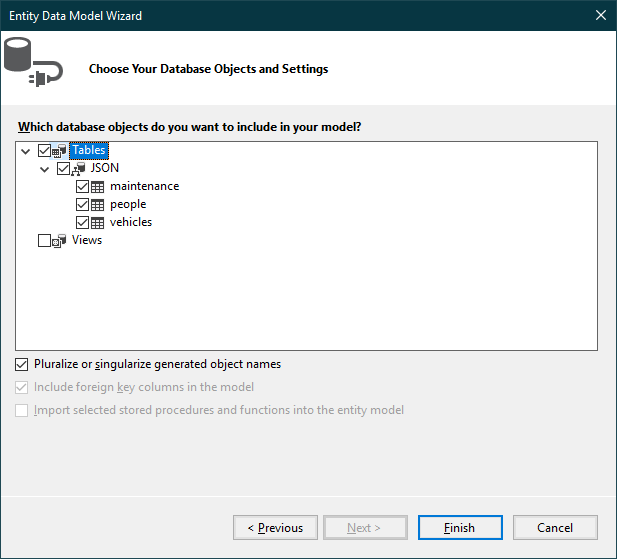Uncheck the Tables checkbox

(x=44, y=151)
